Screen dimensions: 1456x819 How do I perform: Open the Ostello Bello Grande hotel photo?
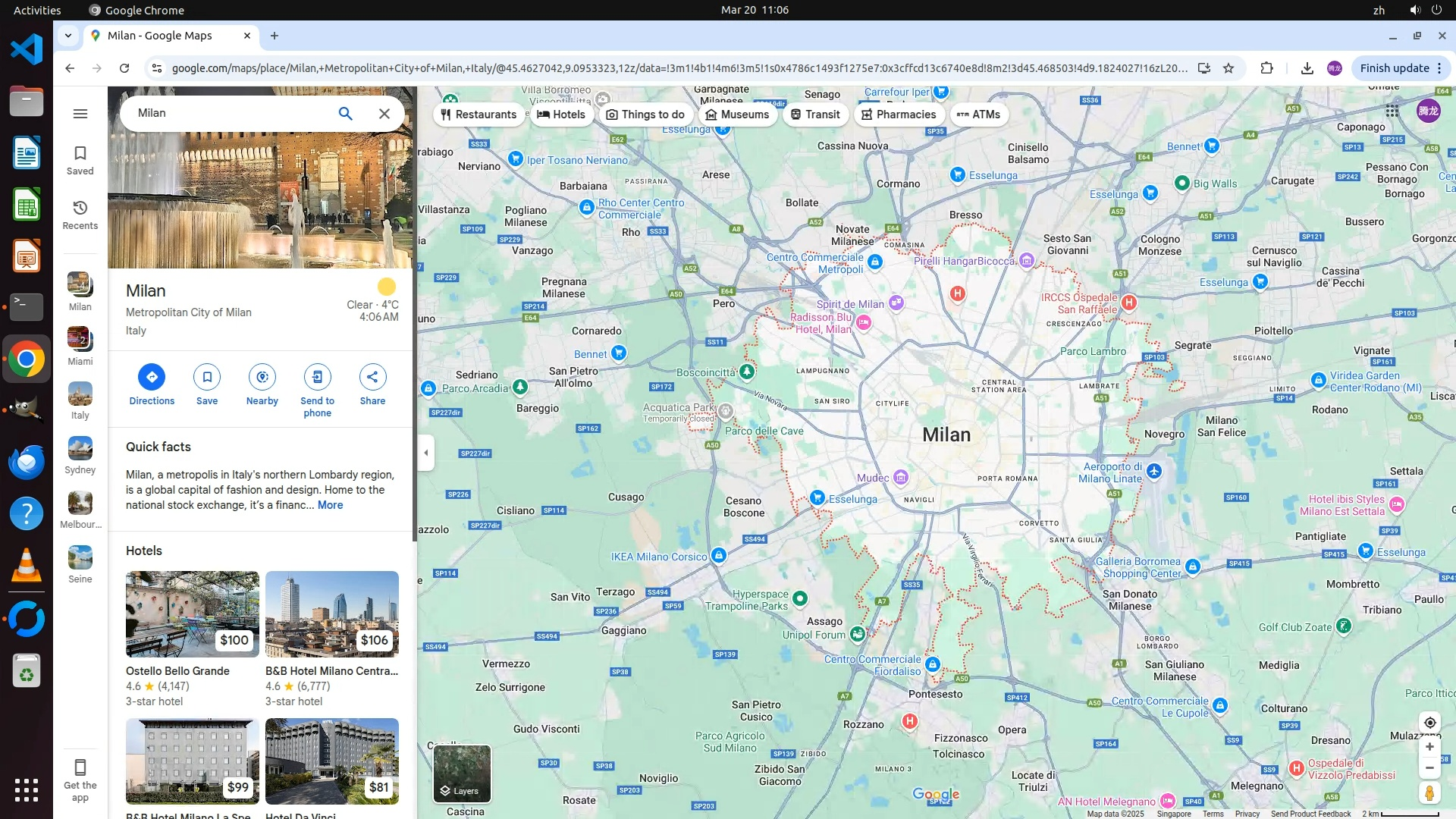point(192,614)
